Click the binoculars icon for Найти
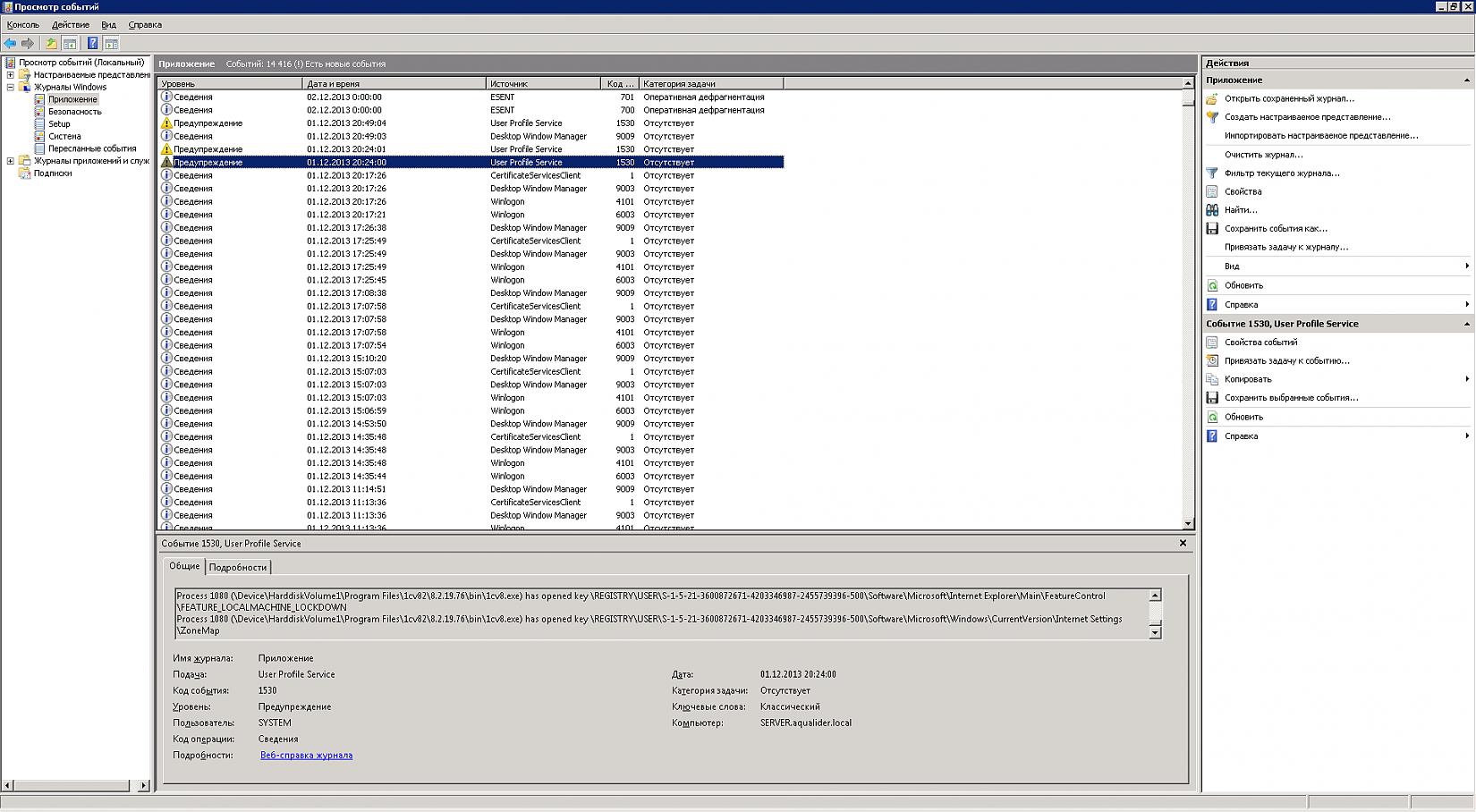The image size is (1476, 812). click(x=1212, y=210)
